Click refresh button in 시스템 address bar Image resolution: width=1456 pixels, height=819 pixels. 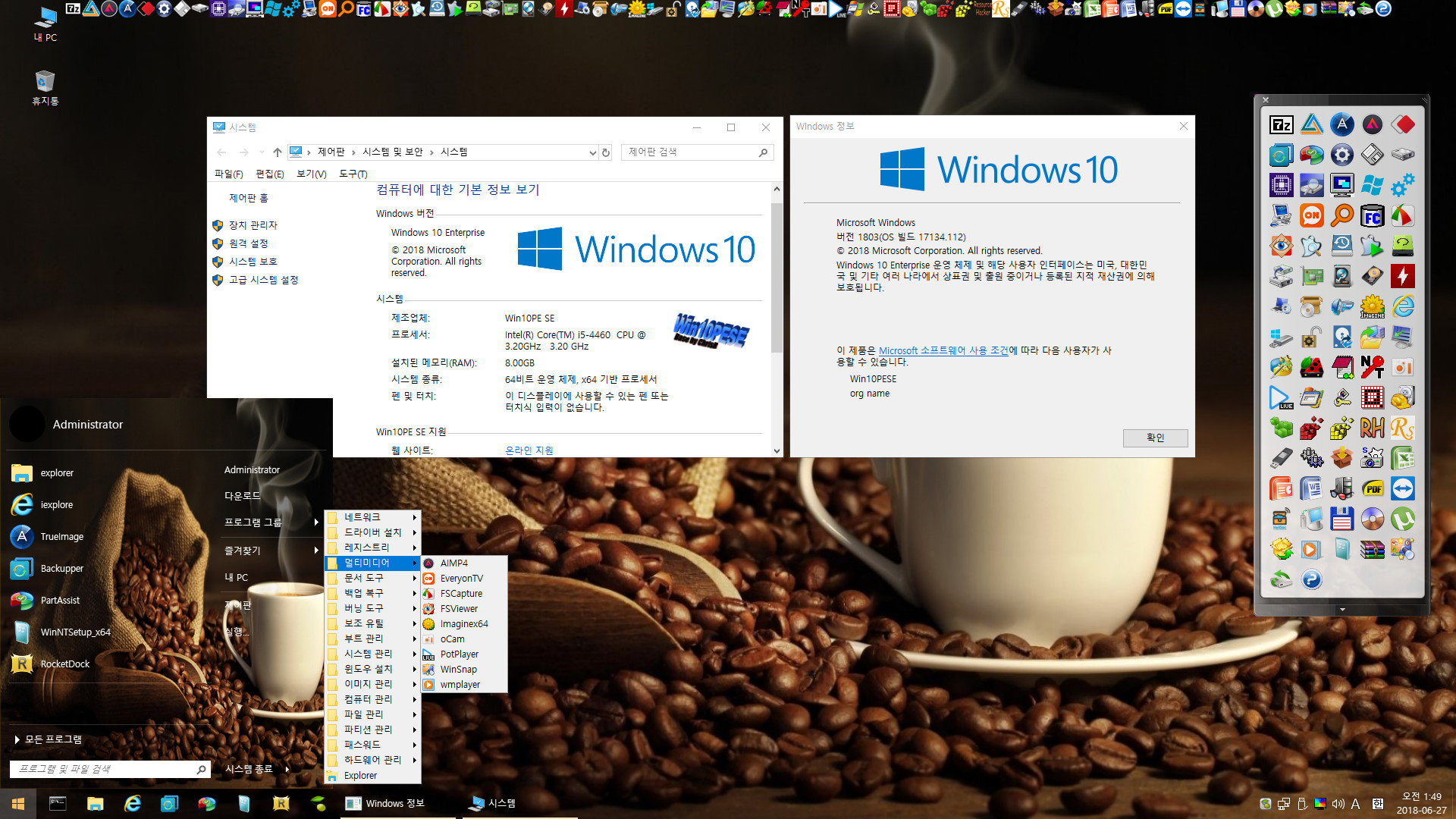tap(606, 152)
